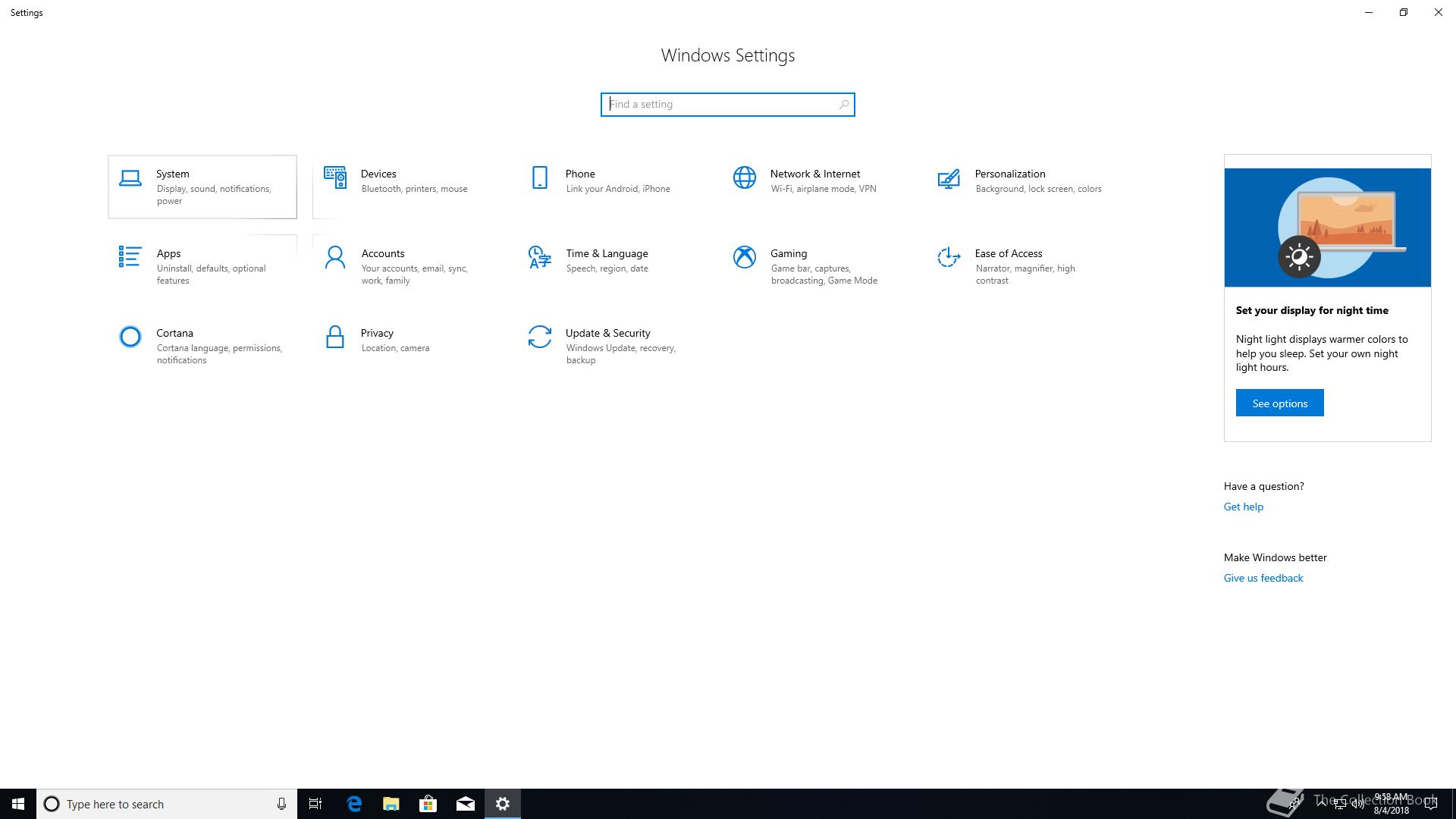Click the Windows Settings page title
1456x819 pixels.
(727, 55)
